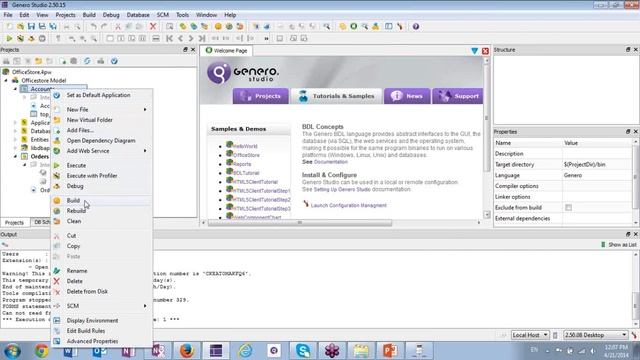Click the green Execute play toolbar icon
This screenshot has height=360, width=640.
[9, 38]
